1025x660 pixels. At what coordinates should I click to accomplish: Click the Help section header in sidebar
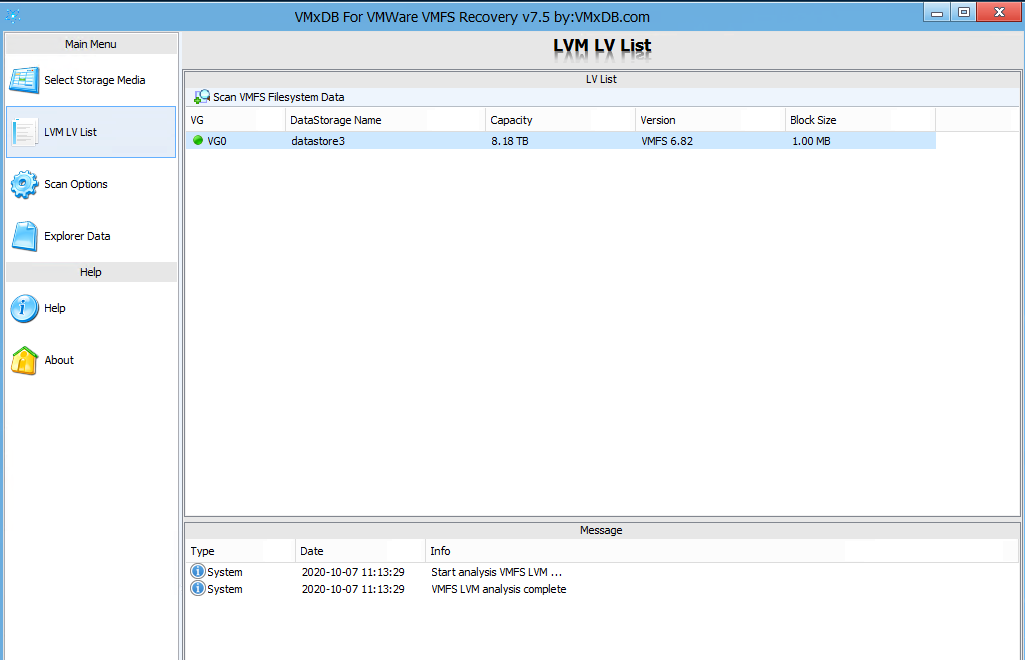point(91,272)
